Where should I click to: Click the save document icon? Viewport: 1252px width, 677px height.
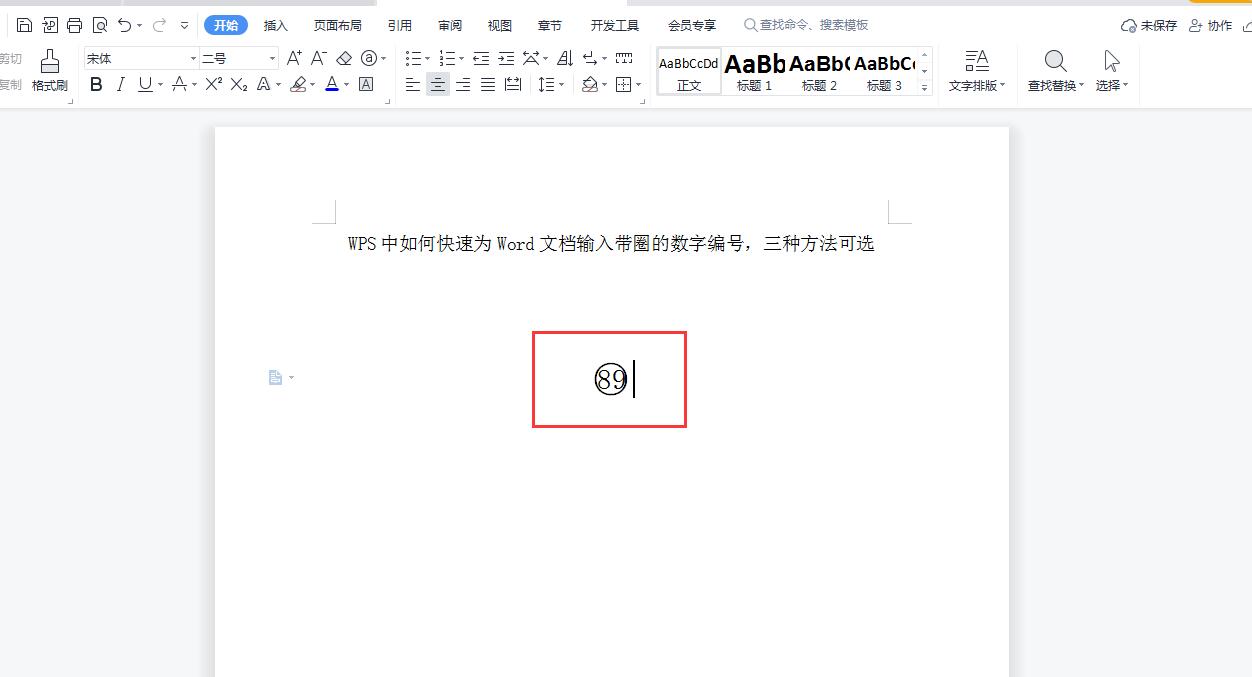pos(25,25)
